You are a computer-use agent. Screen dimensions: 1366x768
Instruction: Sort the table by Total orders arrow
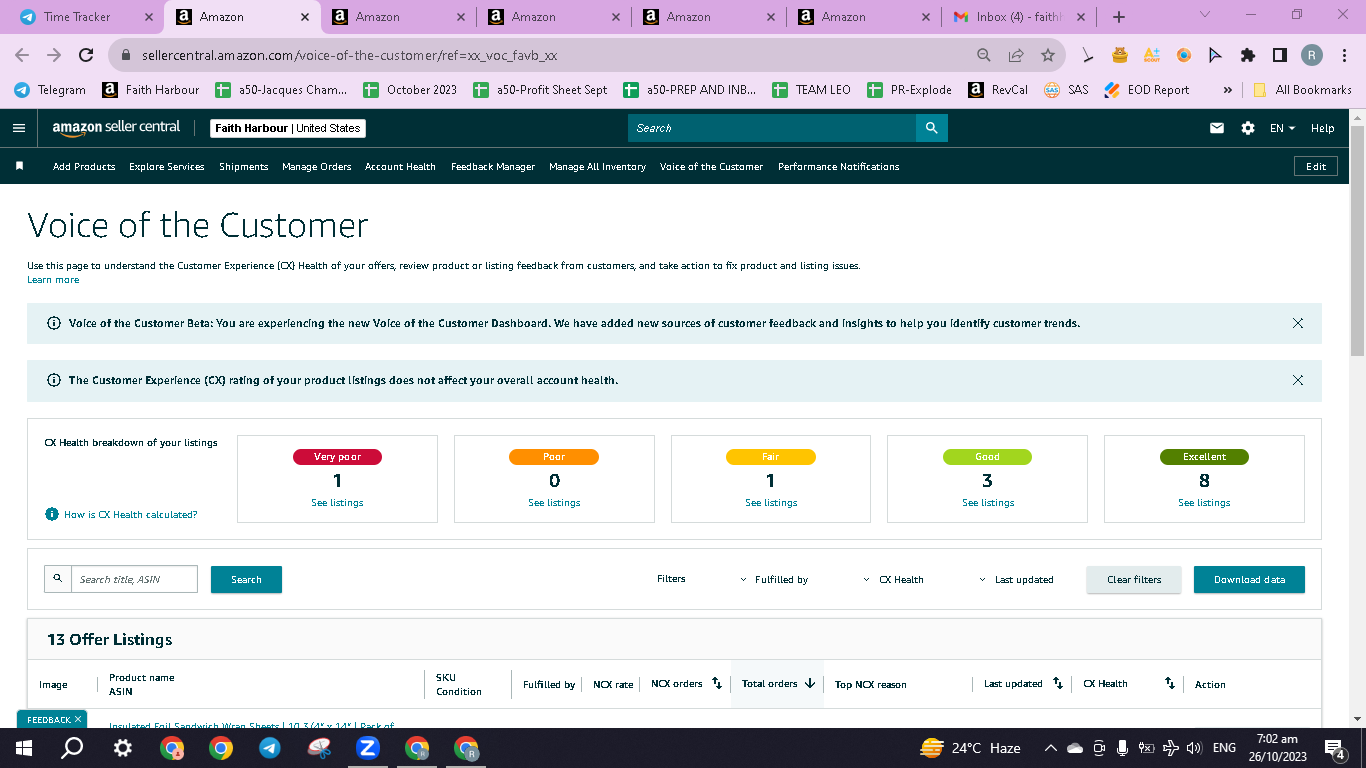810,684
